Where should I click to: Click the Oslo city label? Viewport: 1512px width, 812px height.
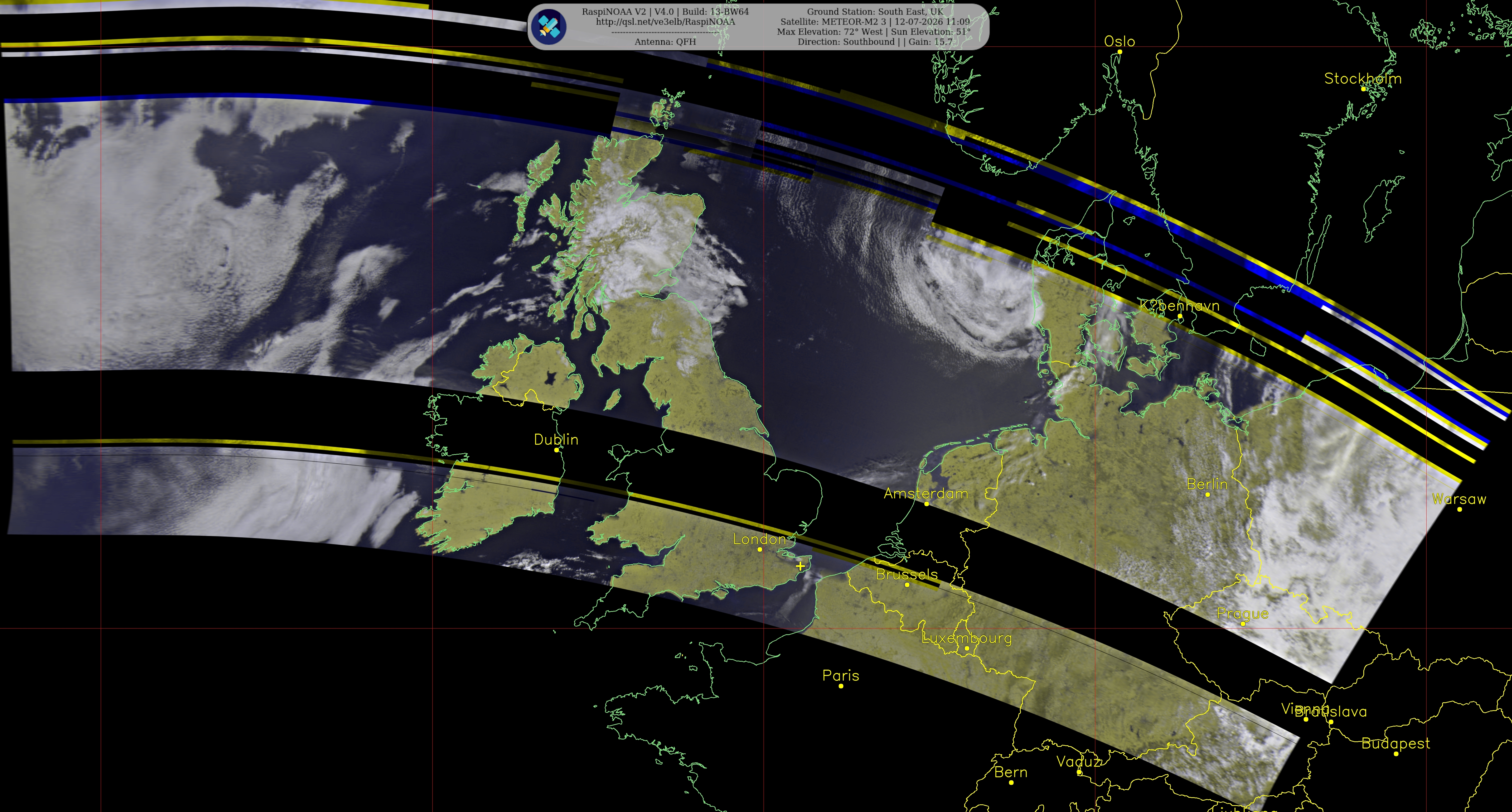click(1119, 42)
